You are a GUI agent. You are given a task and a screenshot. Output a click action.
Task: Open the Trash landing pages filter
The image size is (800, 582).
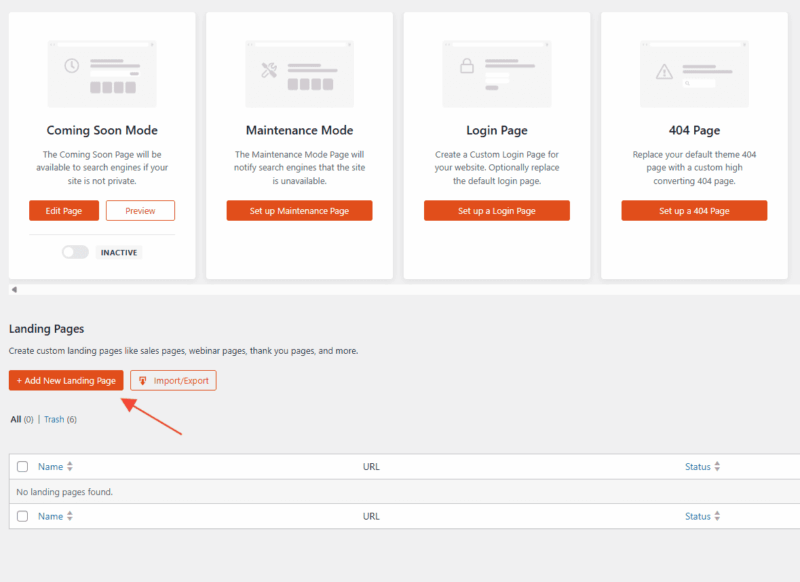click(x=54, y=419)
